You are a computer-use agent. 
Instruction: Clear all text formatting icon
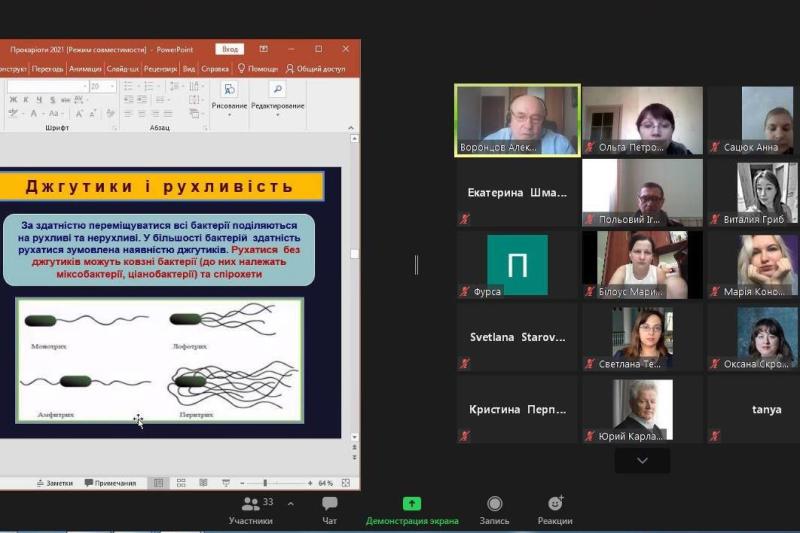(111, 114)
